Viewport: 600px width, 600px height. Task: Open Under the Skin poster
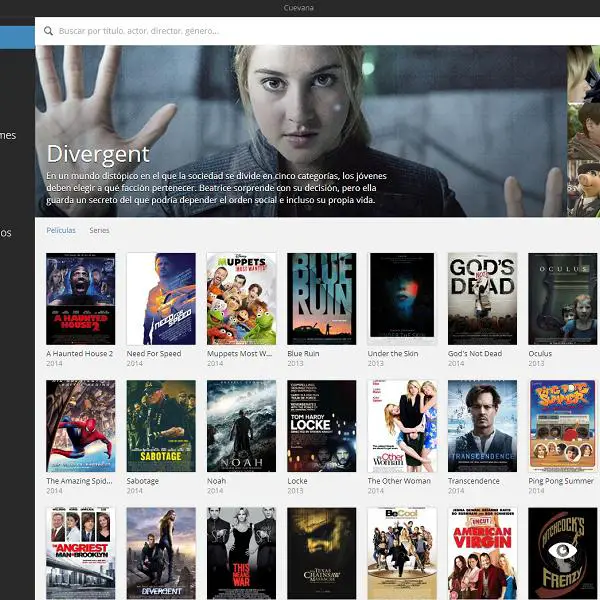tap(402, 299)
